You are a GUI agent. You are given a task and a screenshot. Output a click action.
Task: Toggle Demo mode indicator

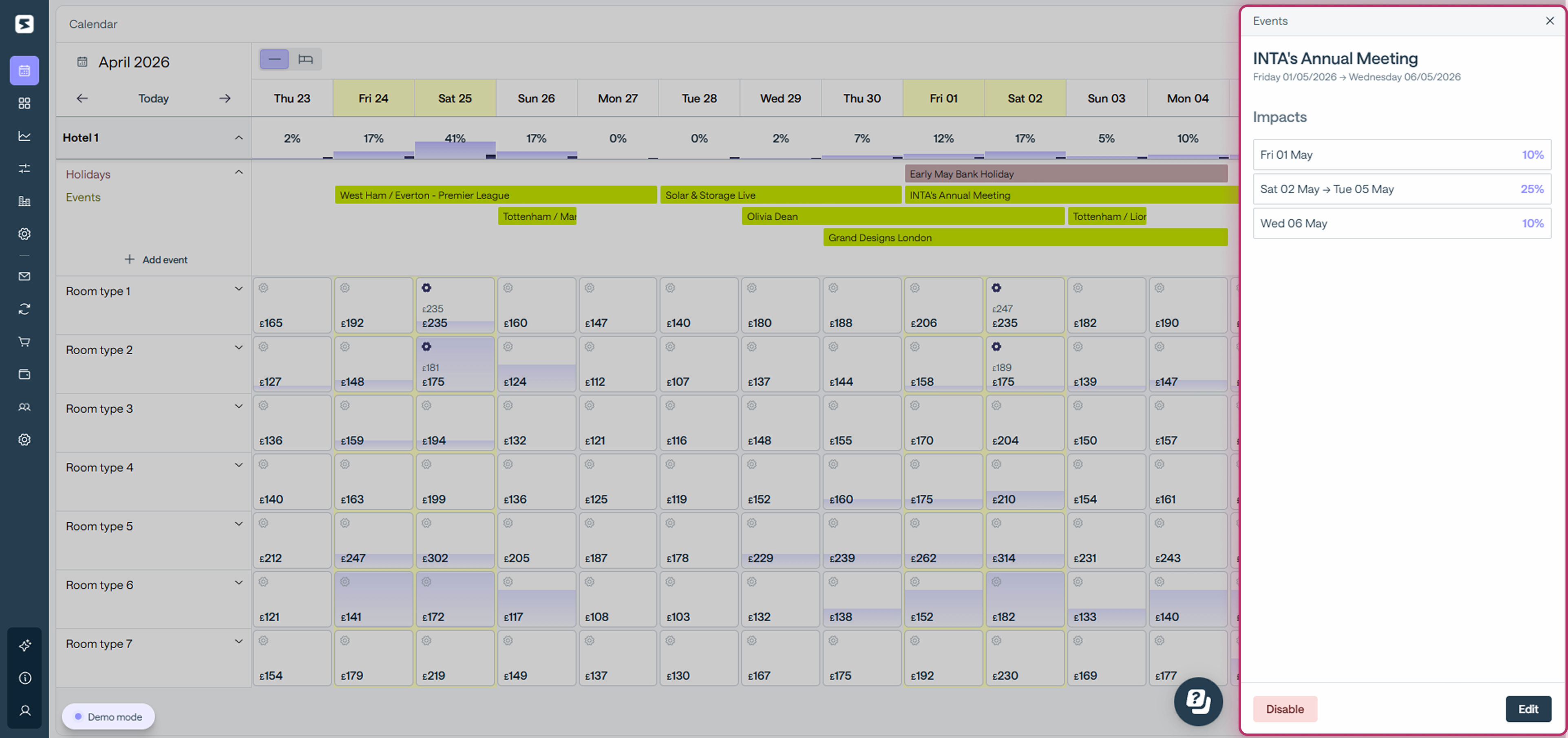coord(108,717)
